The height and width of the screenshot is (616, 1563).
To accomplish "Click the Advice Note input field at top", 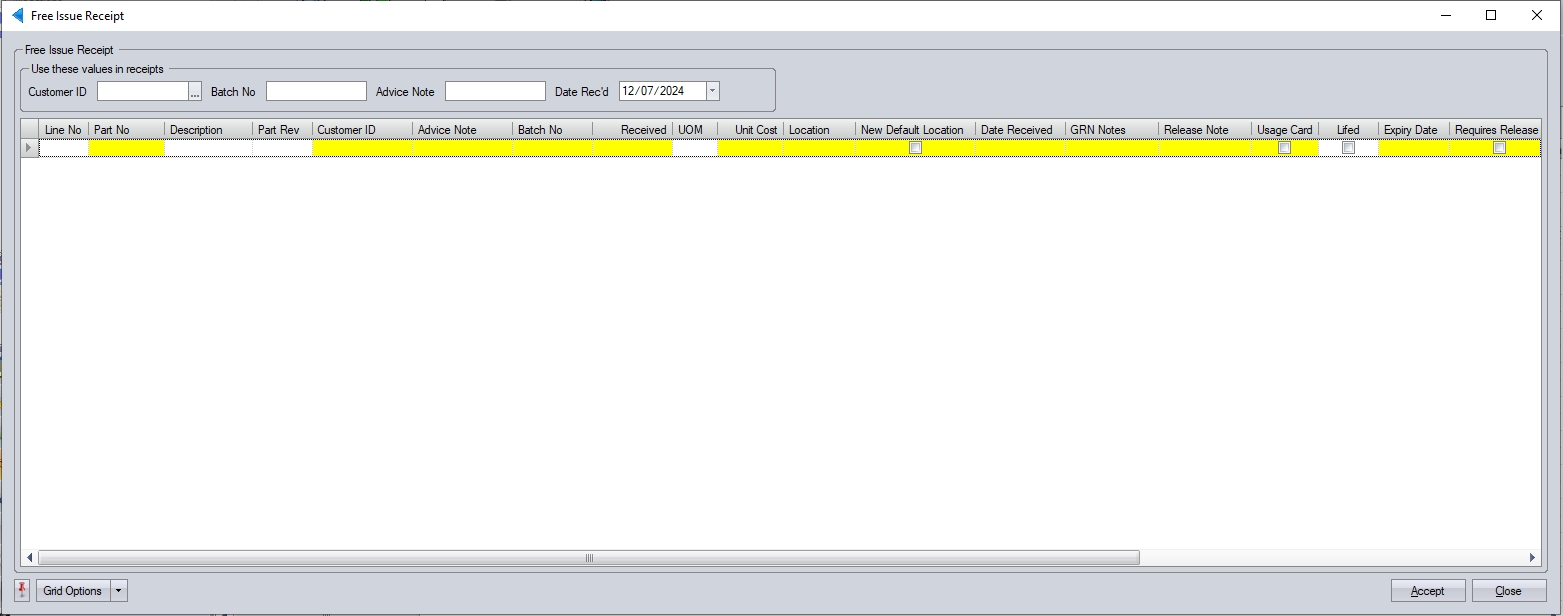I will click(x=495, y=91).
